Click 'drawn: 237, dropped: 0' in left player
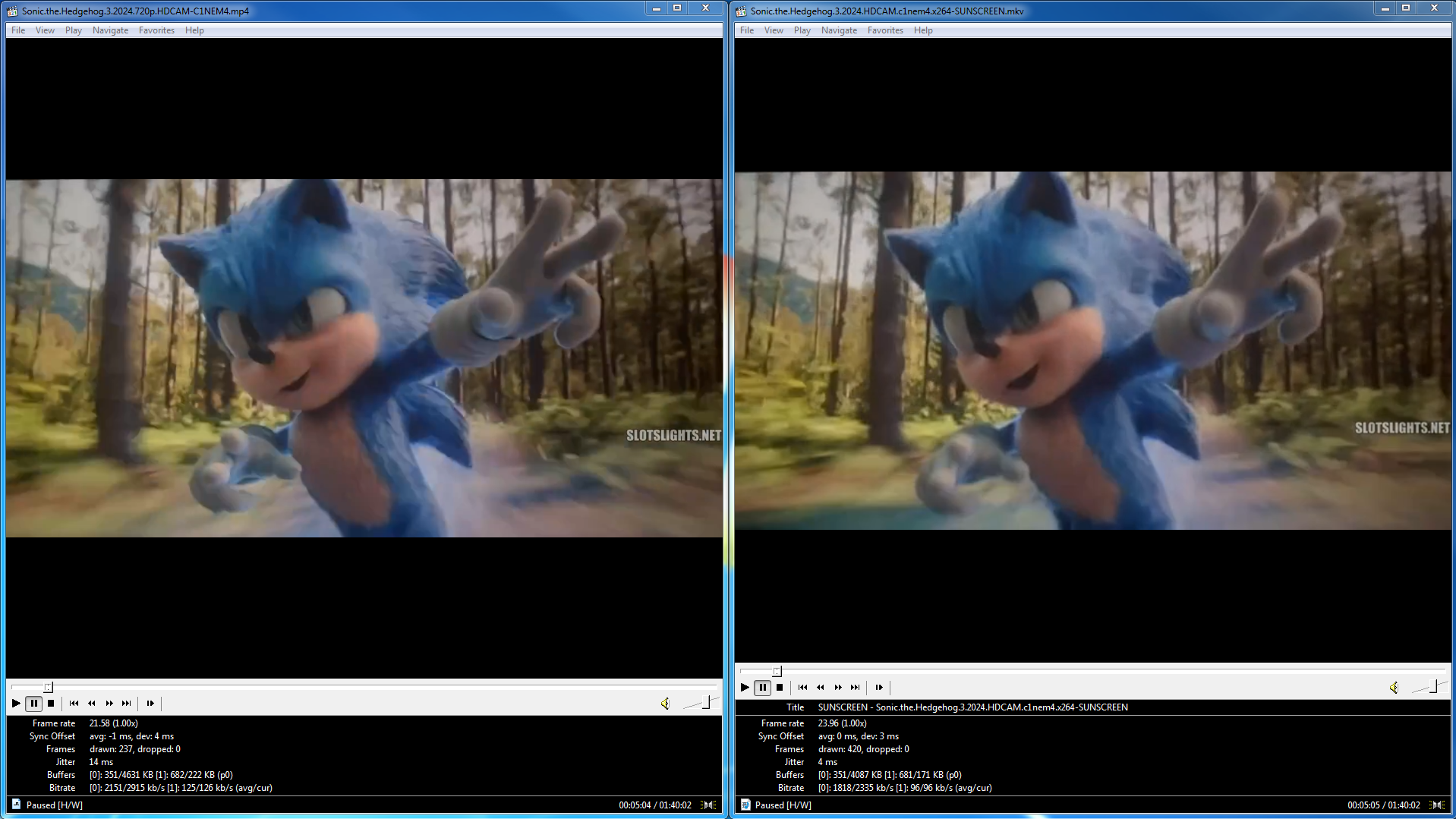 [135, 749]
